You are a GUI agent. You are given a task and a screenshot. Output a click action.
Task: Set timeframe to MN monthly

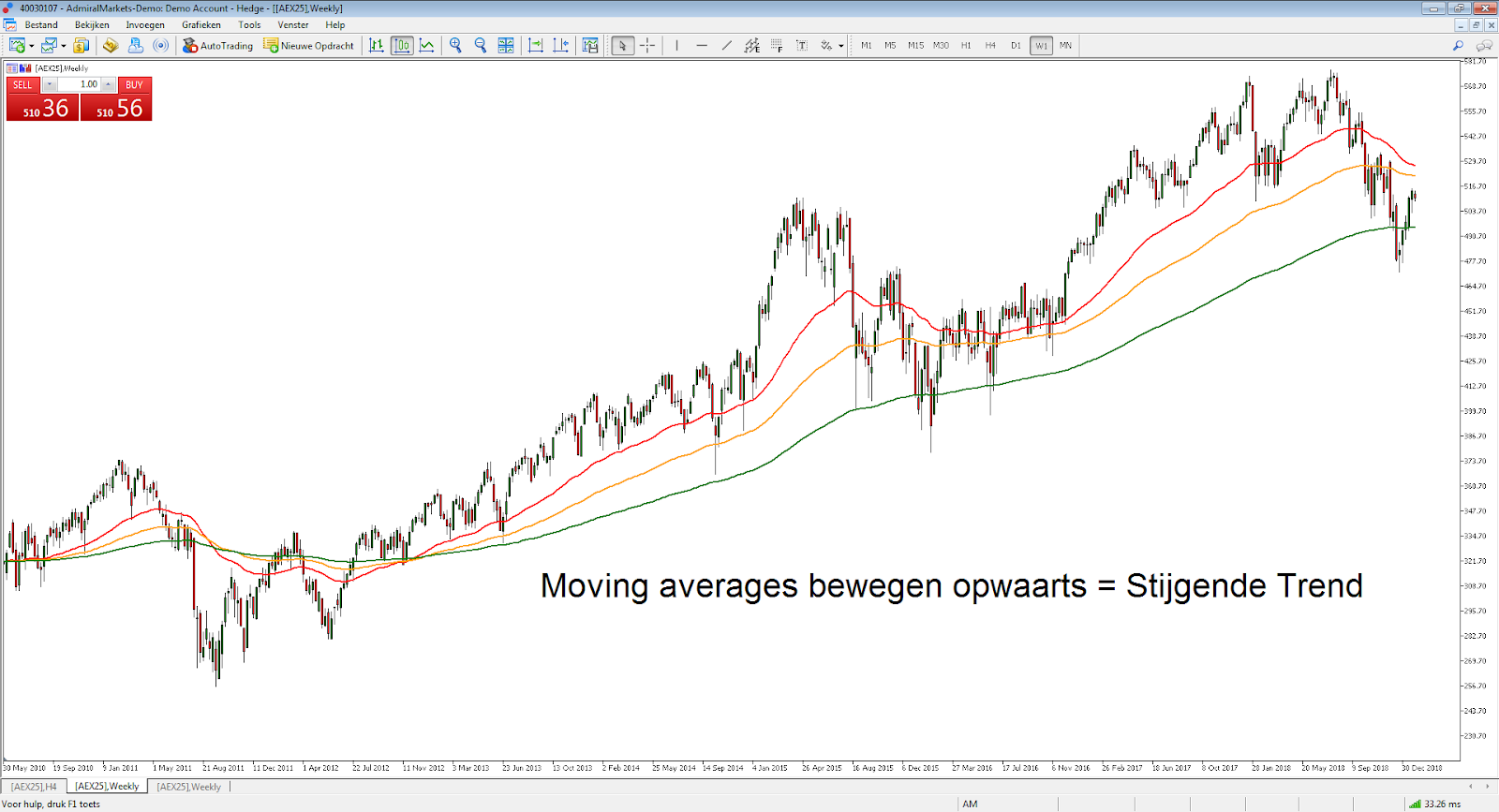click(1065, 45)
